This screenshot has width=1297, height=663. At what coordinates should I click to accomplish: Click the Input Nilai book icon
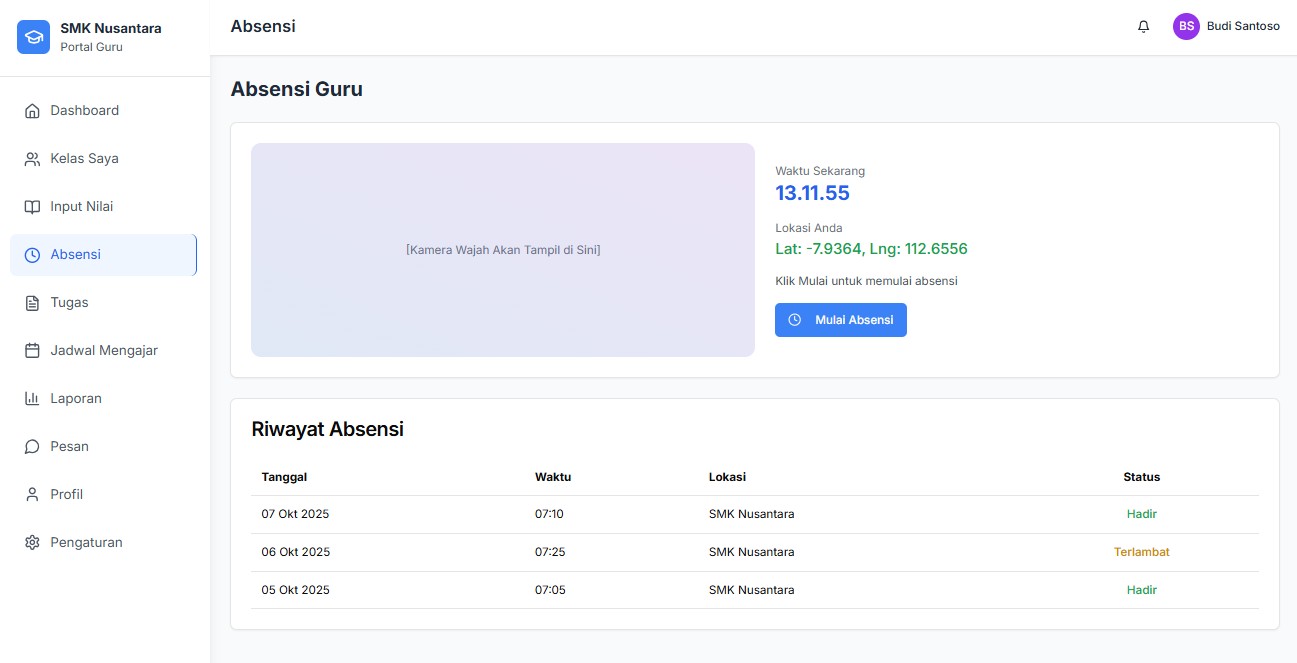(32, 207)
